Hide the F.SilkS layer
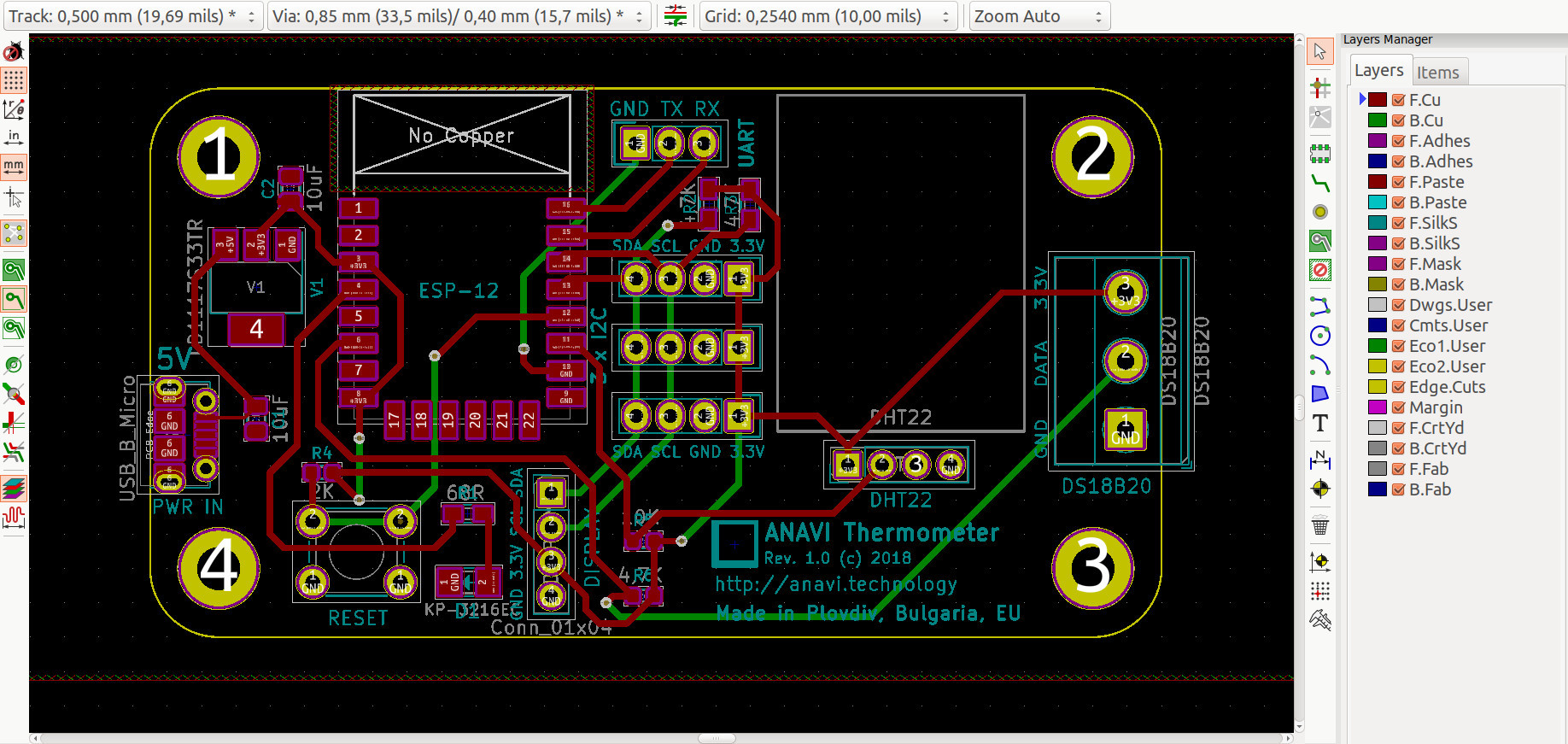 [1399, 223]
